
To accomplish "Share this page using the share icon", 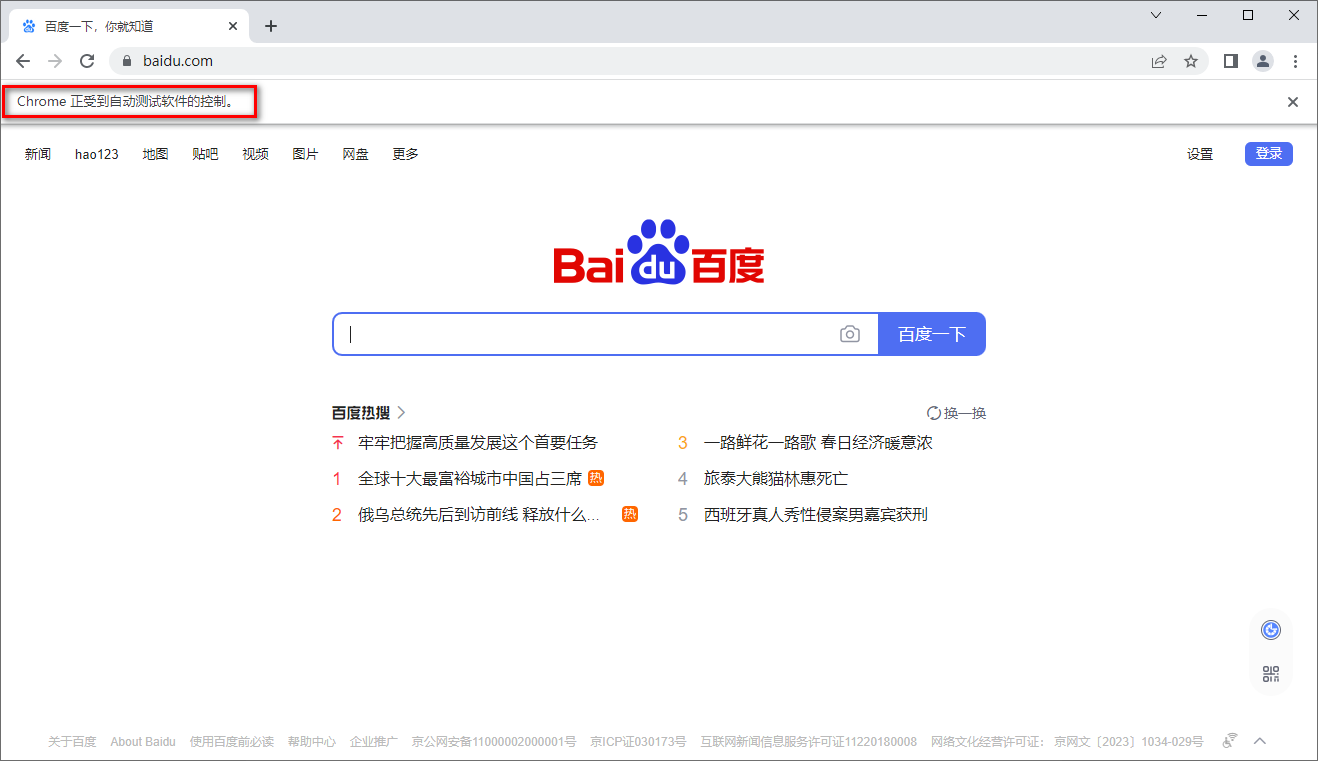I will click(1159, 61).
